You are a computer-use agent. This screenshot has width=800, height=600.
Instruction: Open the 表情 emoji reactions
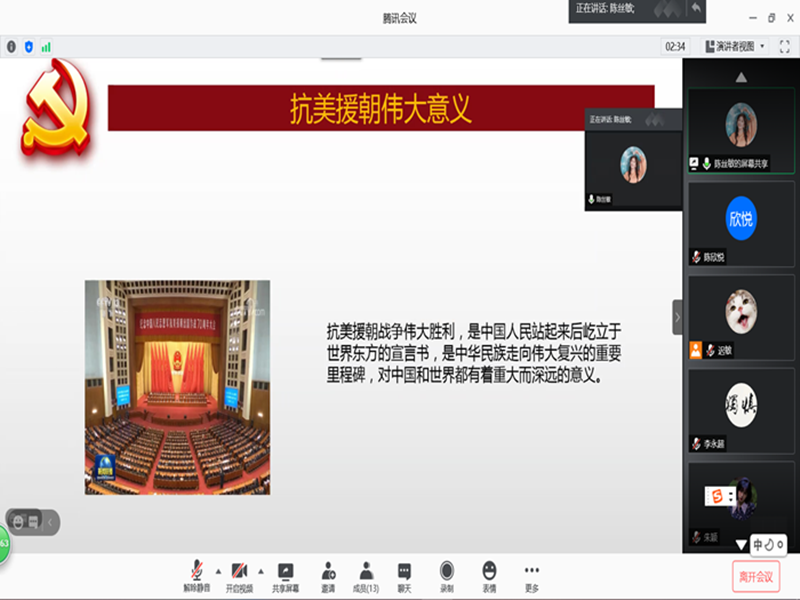point(489,573)
